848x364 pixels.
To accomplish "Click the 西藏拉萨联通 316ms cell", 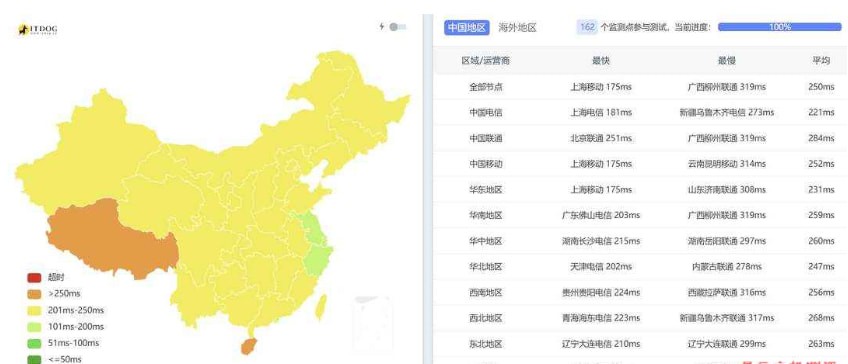I will pos(726,293).
